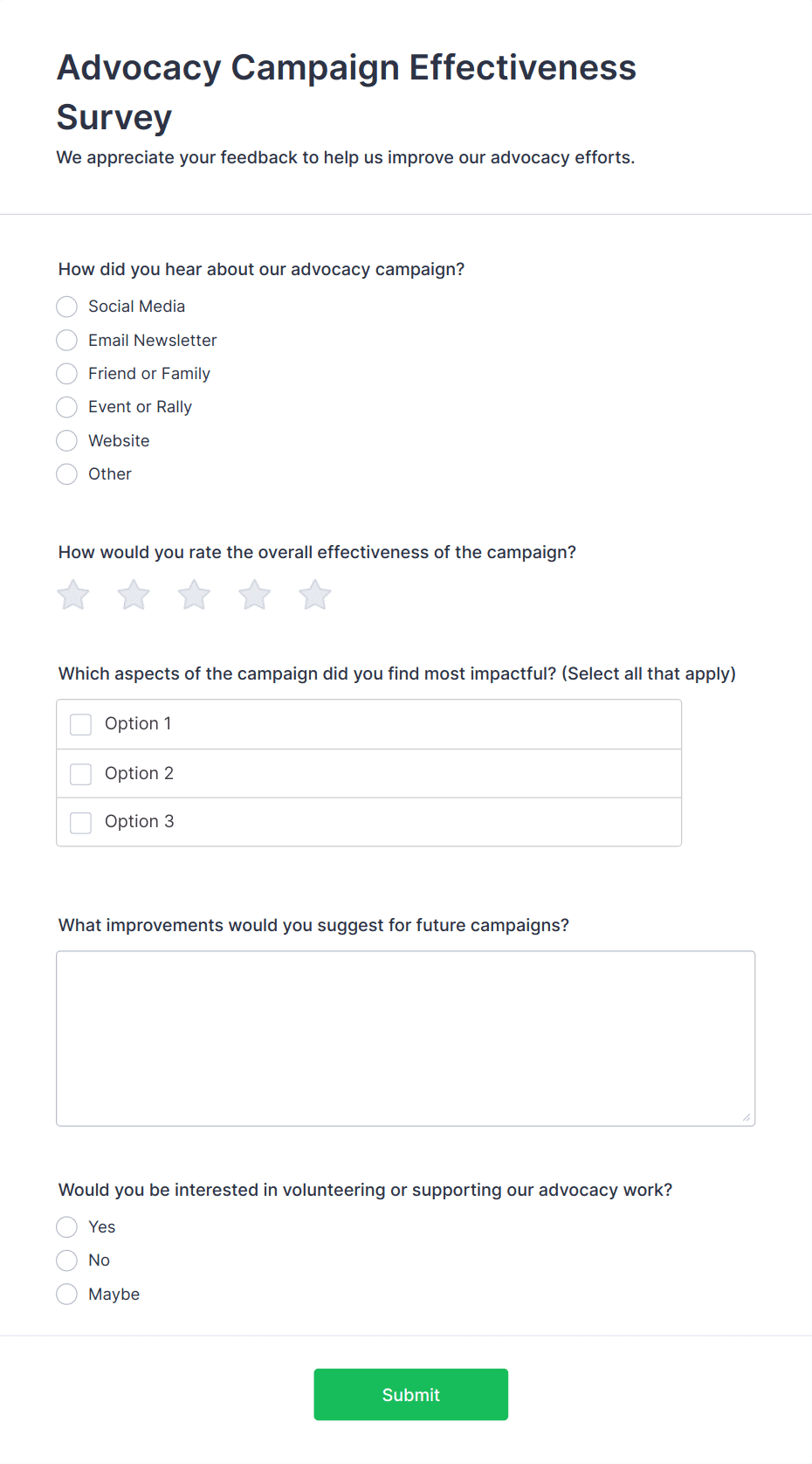
Task: Enable the Option 3 checkbox
Action: pyautogui.click(x=81, y=823)
